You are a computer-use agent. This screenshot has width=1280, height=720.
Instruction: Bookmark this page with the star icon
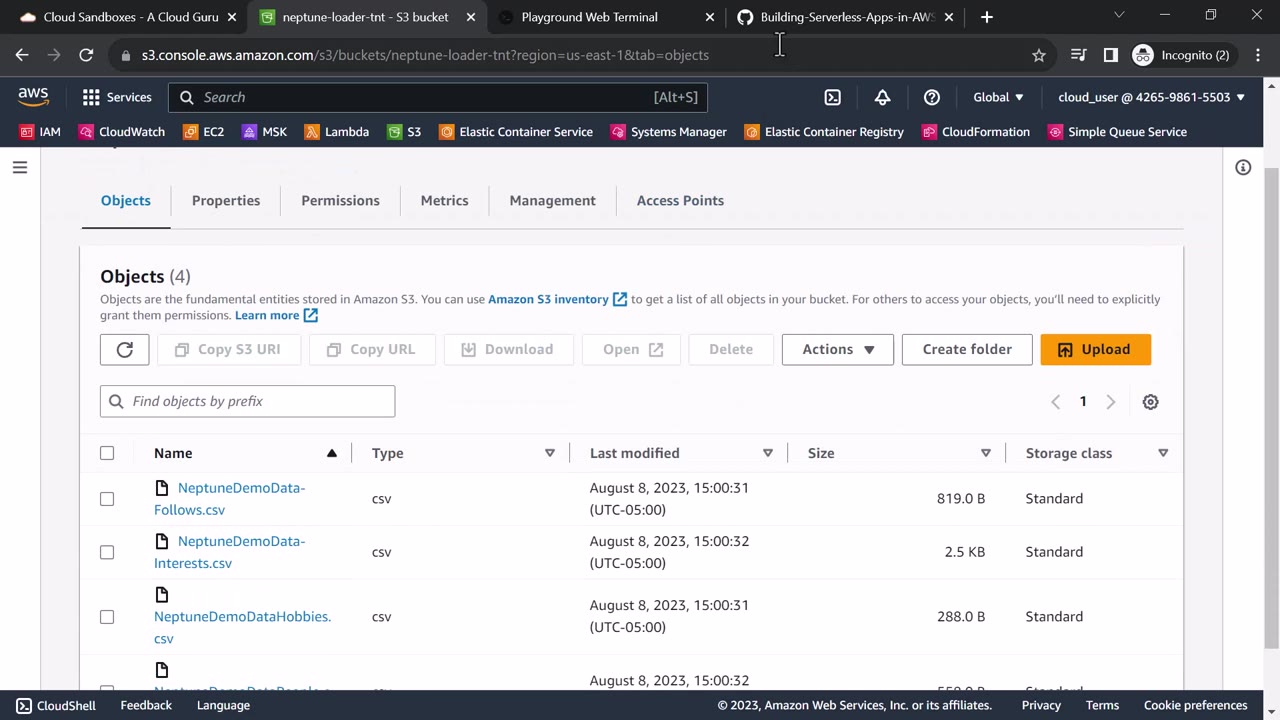point(1039,55)
